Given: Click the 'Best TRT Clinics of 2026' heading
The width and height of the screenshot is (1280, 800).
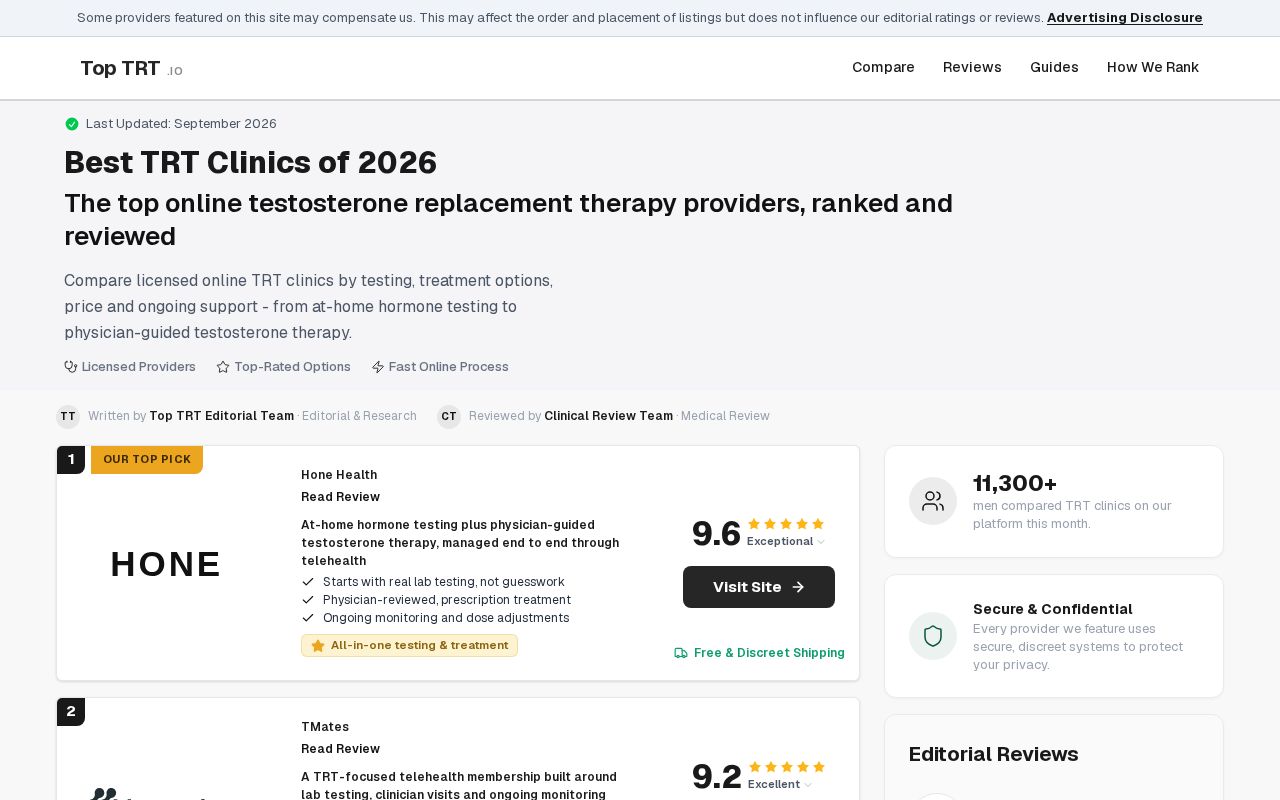Looking at the screenshot, I should (251, 163).
